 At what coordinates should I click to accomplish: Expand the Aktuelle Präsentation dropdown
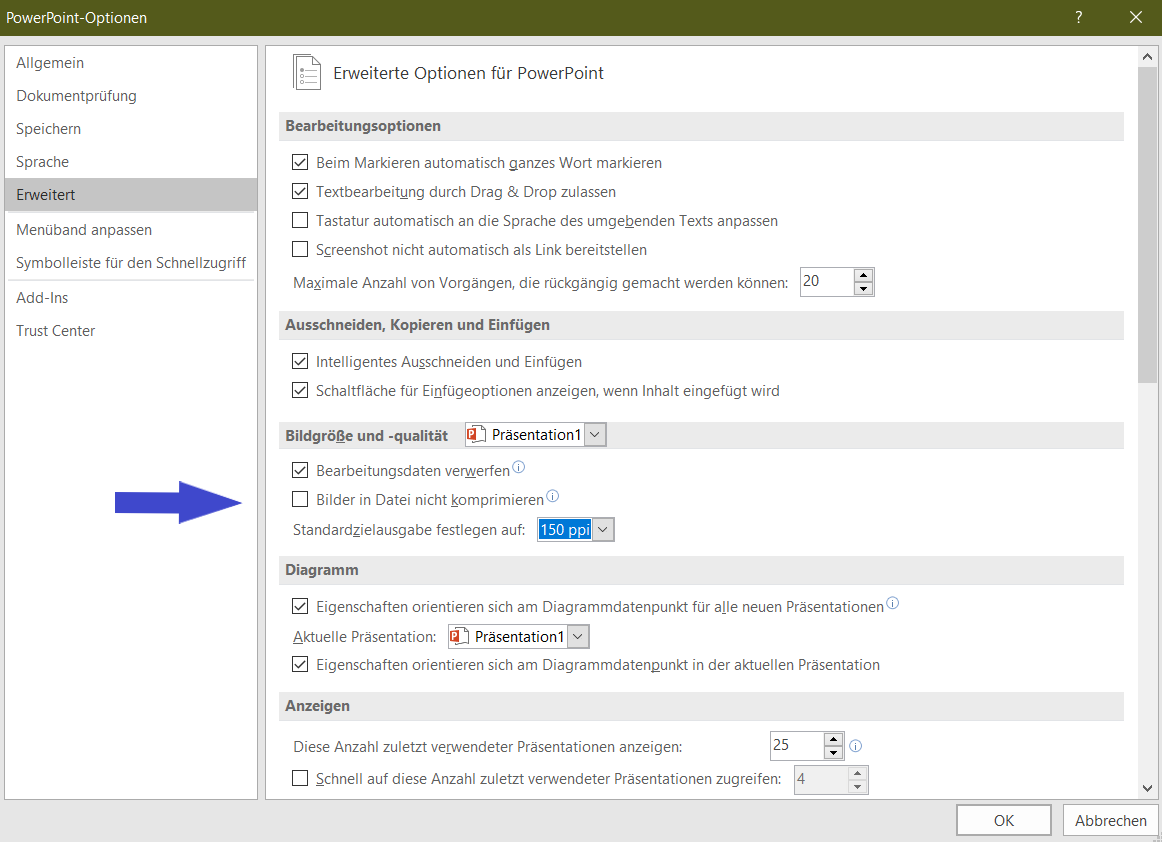pyautogui.click(x=578, y=637)
